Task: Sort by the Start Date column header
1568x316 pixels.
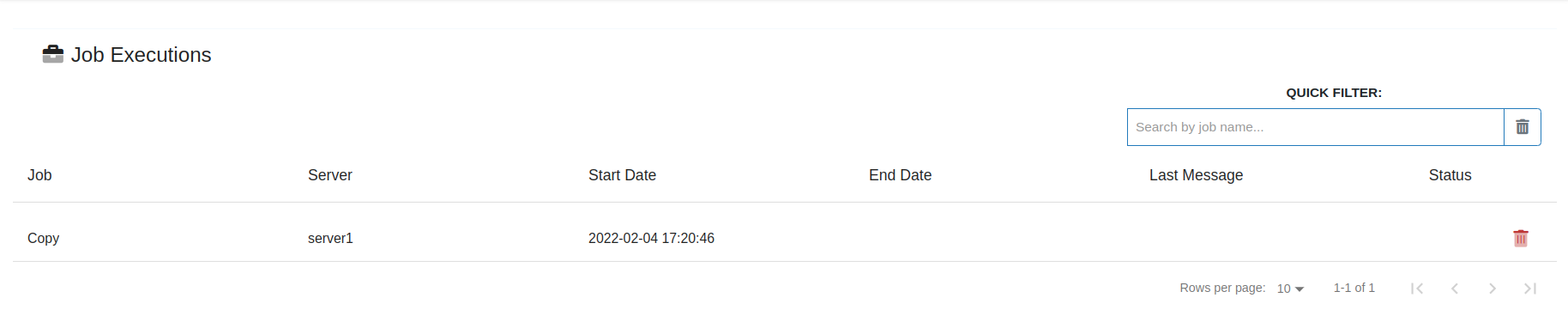Action: pyautogui.click(x=622, y=175)
